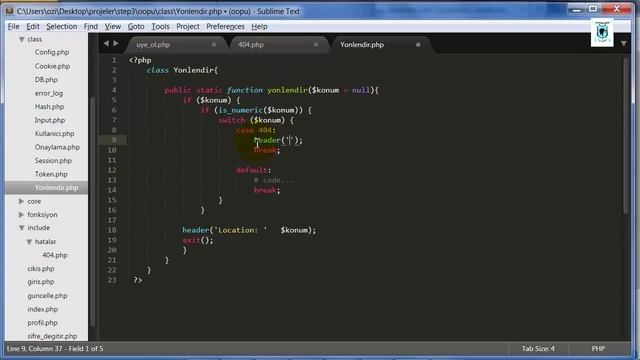Click 'default:' in the switch block
The height and width of the screenshot is (360, 640).
(x=253, y=170)
